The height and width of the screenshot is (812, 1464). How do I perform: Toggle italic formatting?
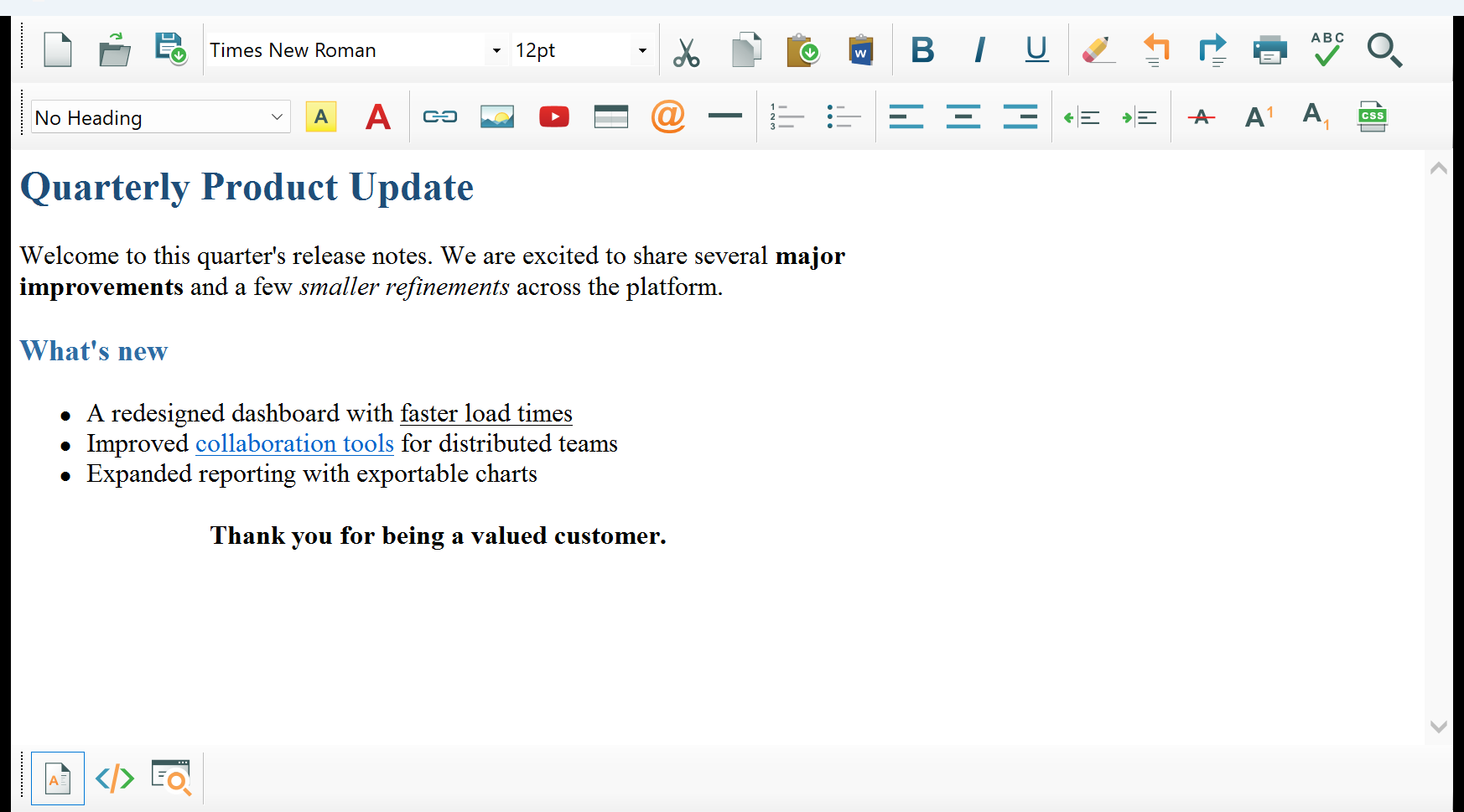979,50
